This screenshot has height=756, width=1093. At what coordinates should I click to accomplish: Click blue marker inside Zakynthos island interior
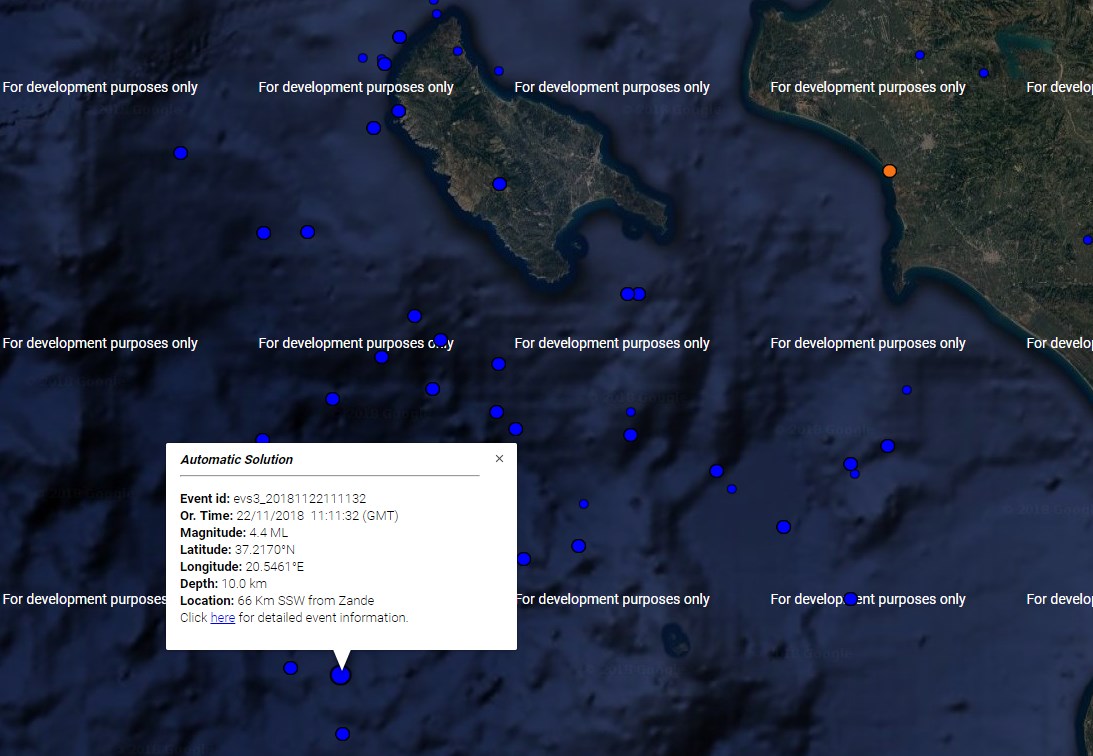[500, 184]
